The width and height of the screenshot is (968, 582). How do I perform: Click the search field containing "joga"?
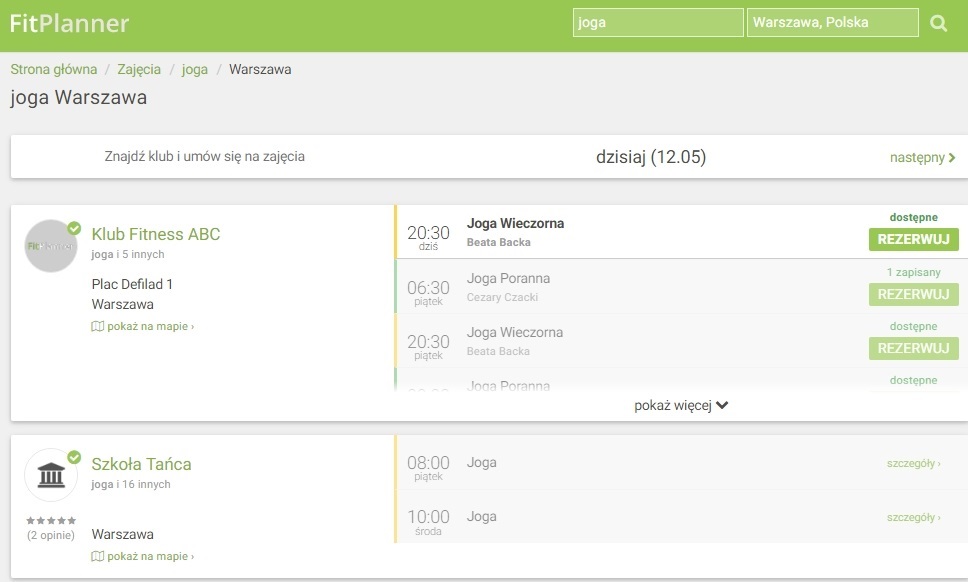click(x=657, y=21)
